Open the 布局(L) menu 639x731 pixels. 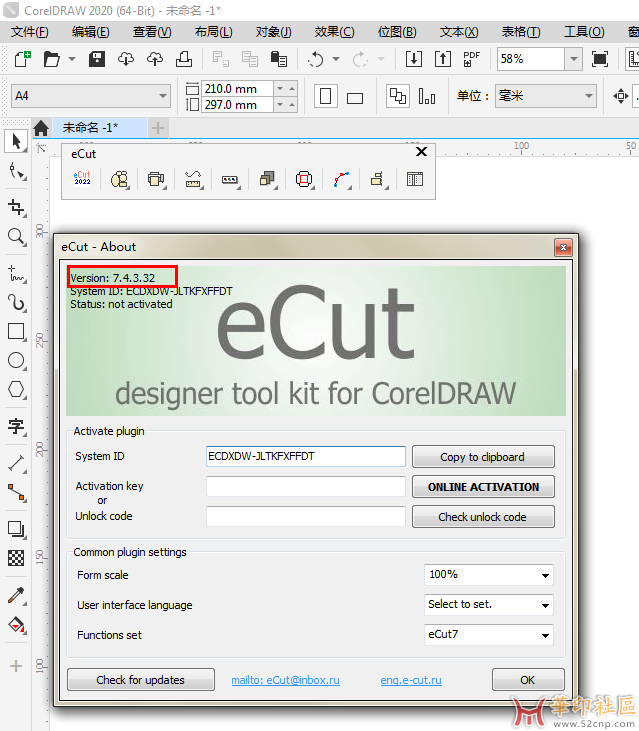[x=213, y=32]
